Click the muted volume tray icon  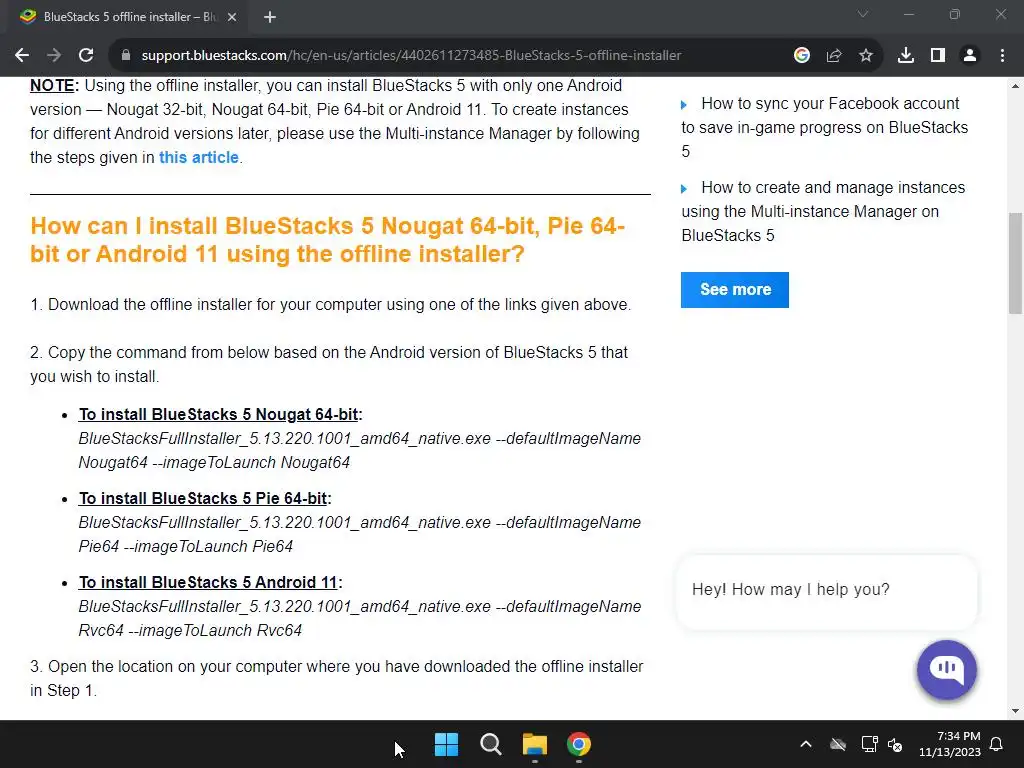(x=895, y=744)
